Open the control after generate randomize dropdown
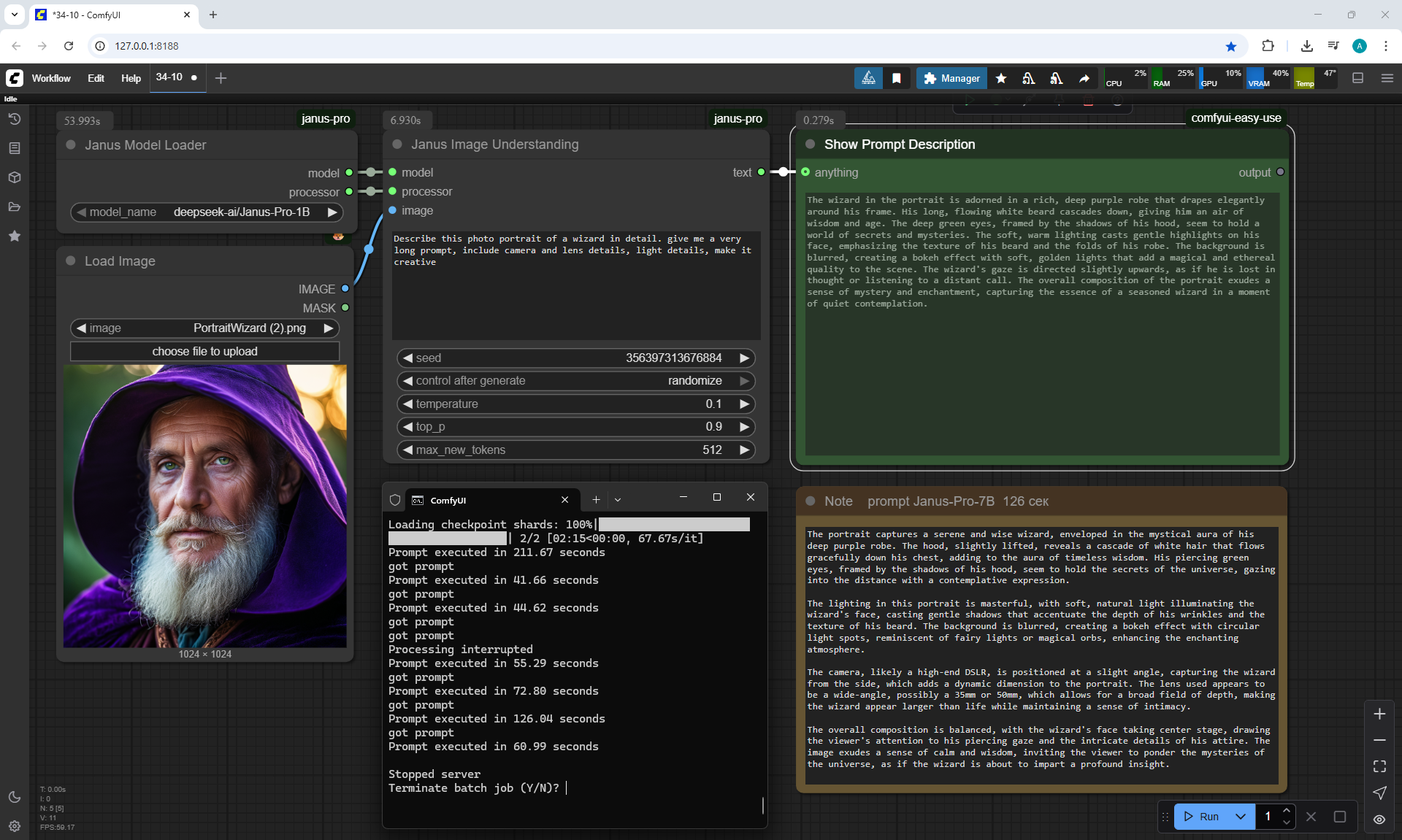 (x=575, y=381)
